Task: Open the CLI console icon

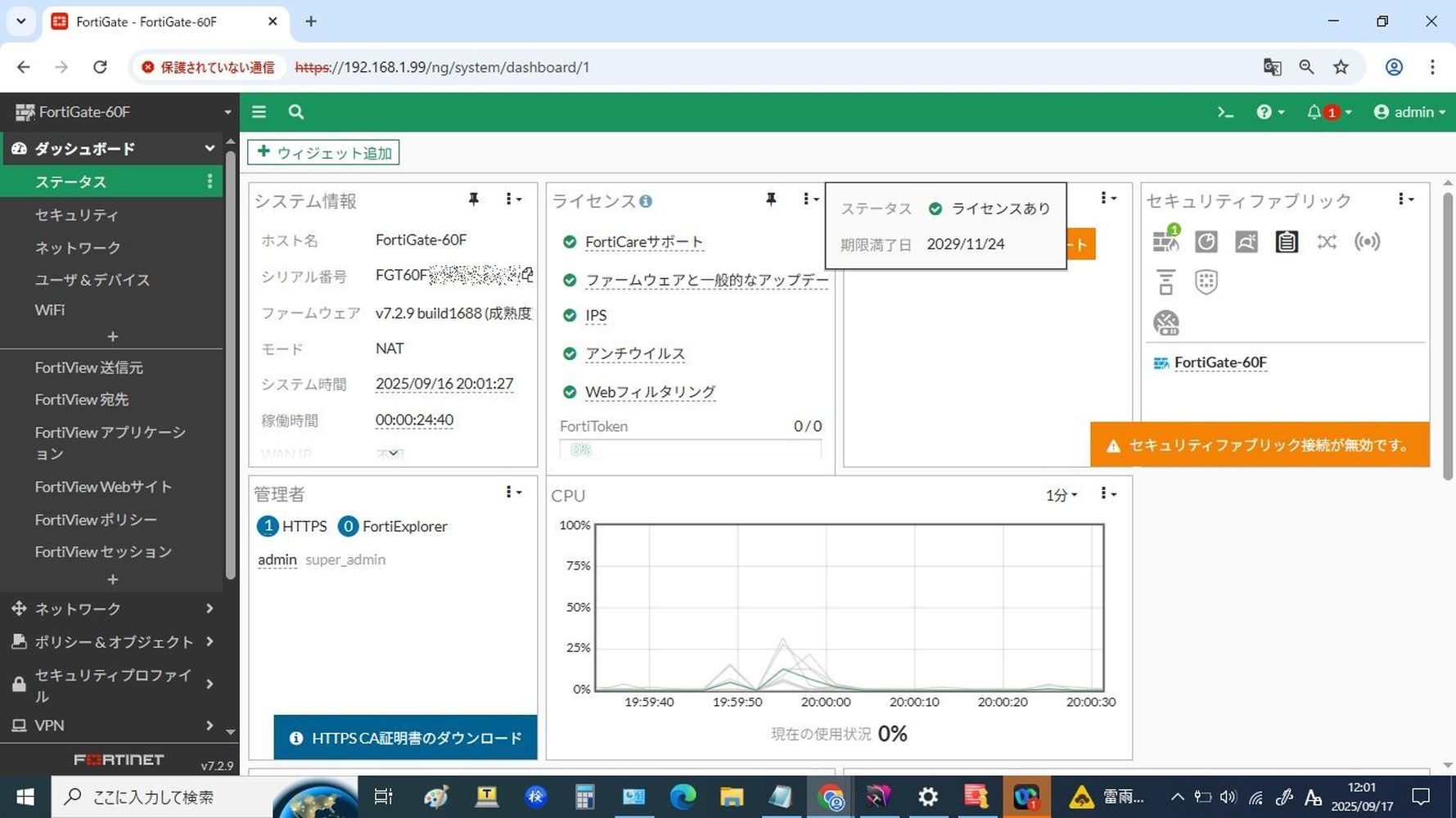Action: (x=1224, y=112)
